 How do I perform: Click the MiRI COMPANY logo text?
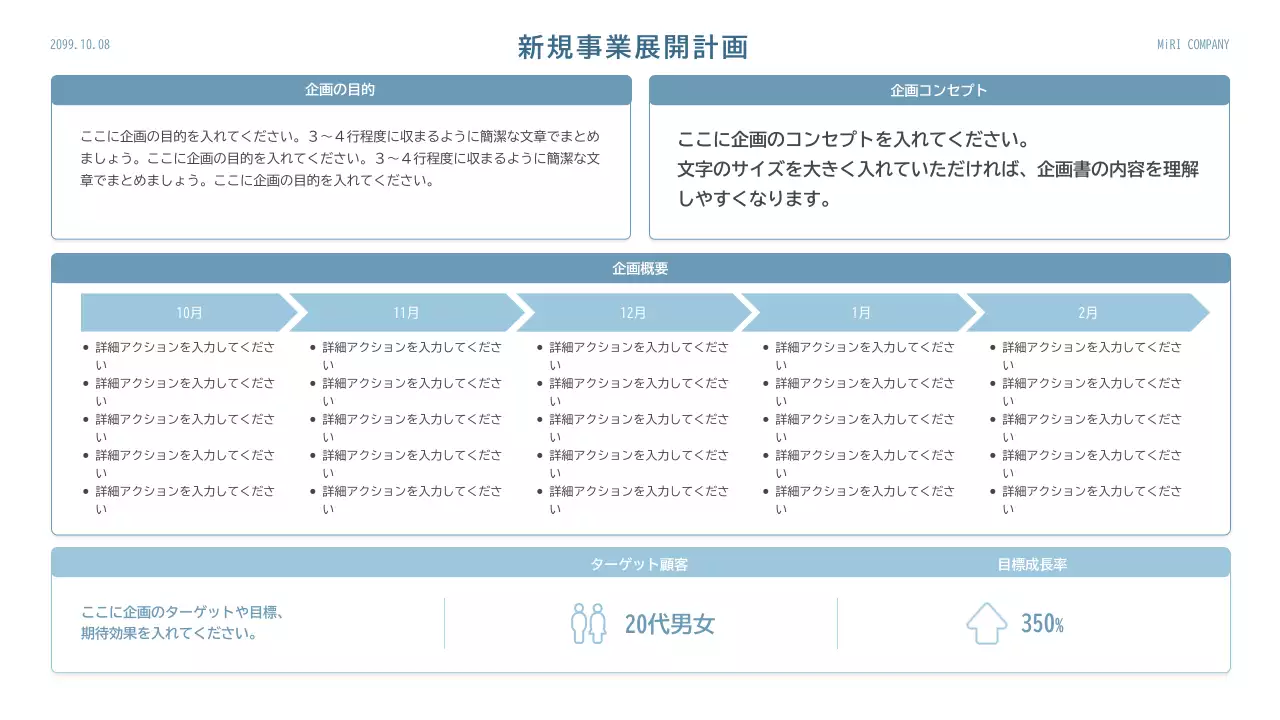click(1193, 44)
